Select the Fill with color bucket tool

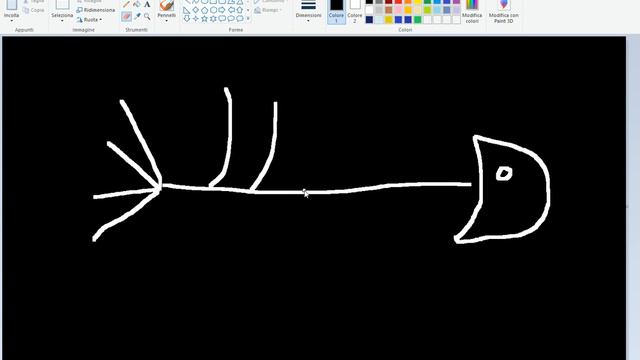coord(137,4)
